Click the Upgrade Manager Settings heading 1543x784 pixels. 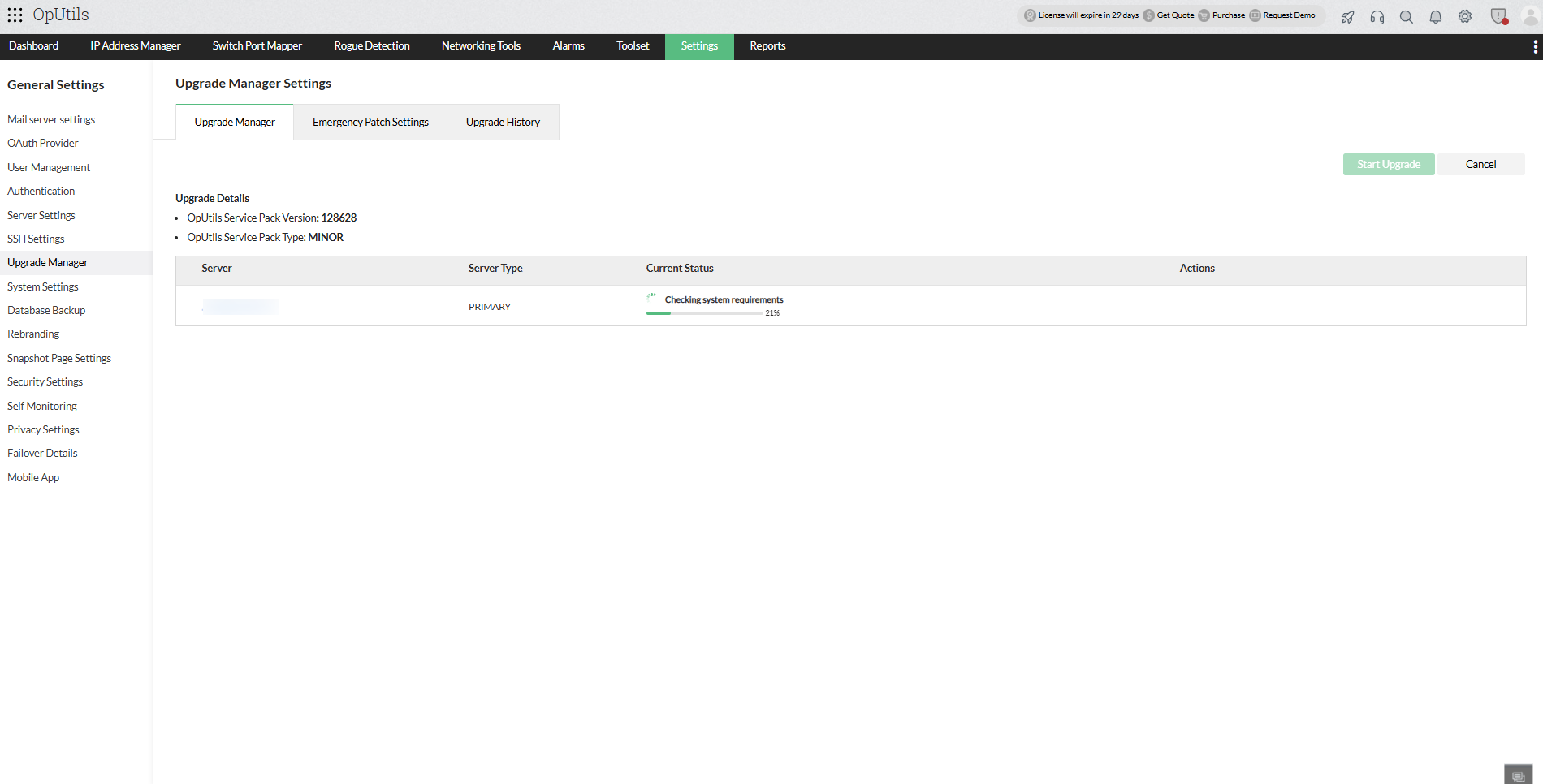click(x=253, y=84)
